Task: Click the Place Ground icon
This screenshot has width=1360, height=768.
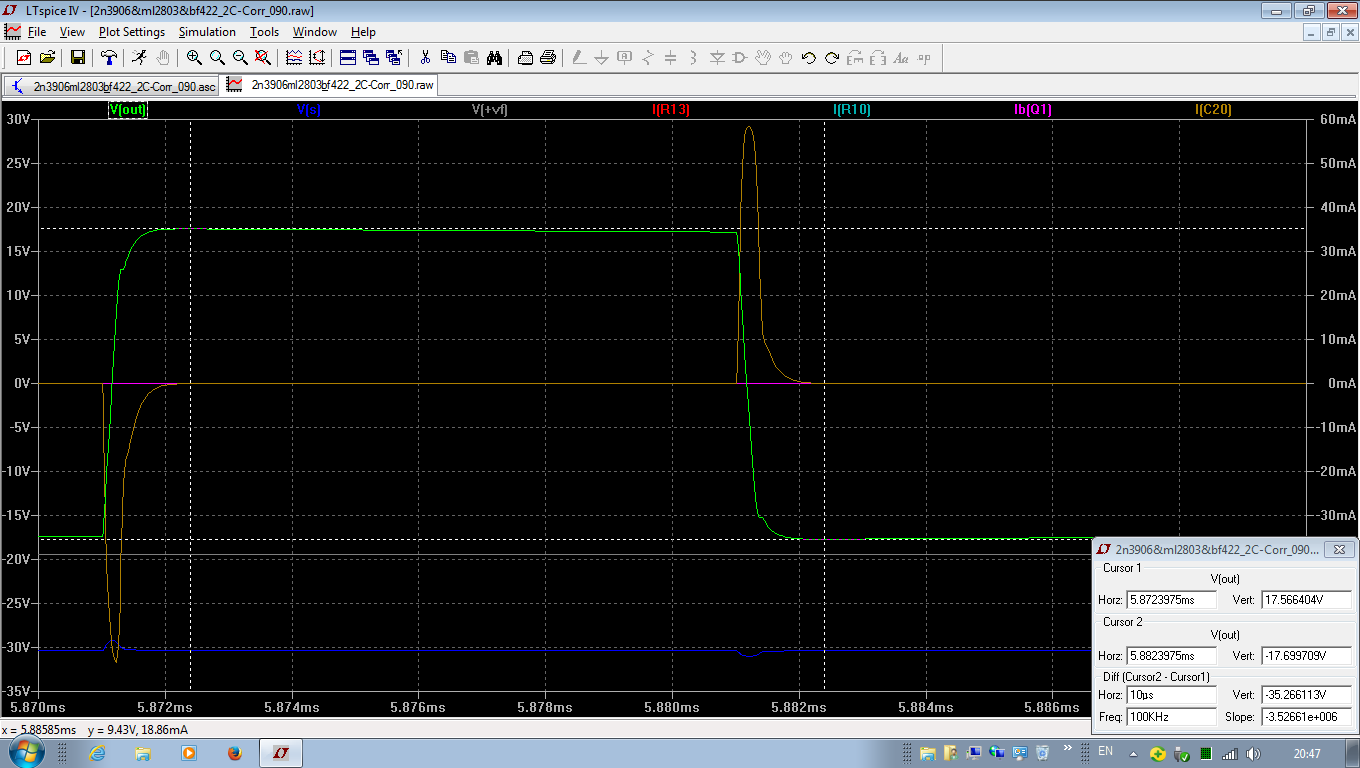Action: pyautogui.click(x=601, y=58)
